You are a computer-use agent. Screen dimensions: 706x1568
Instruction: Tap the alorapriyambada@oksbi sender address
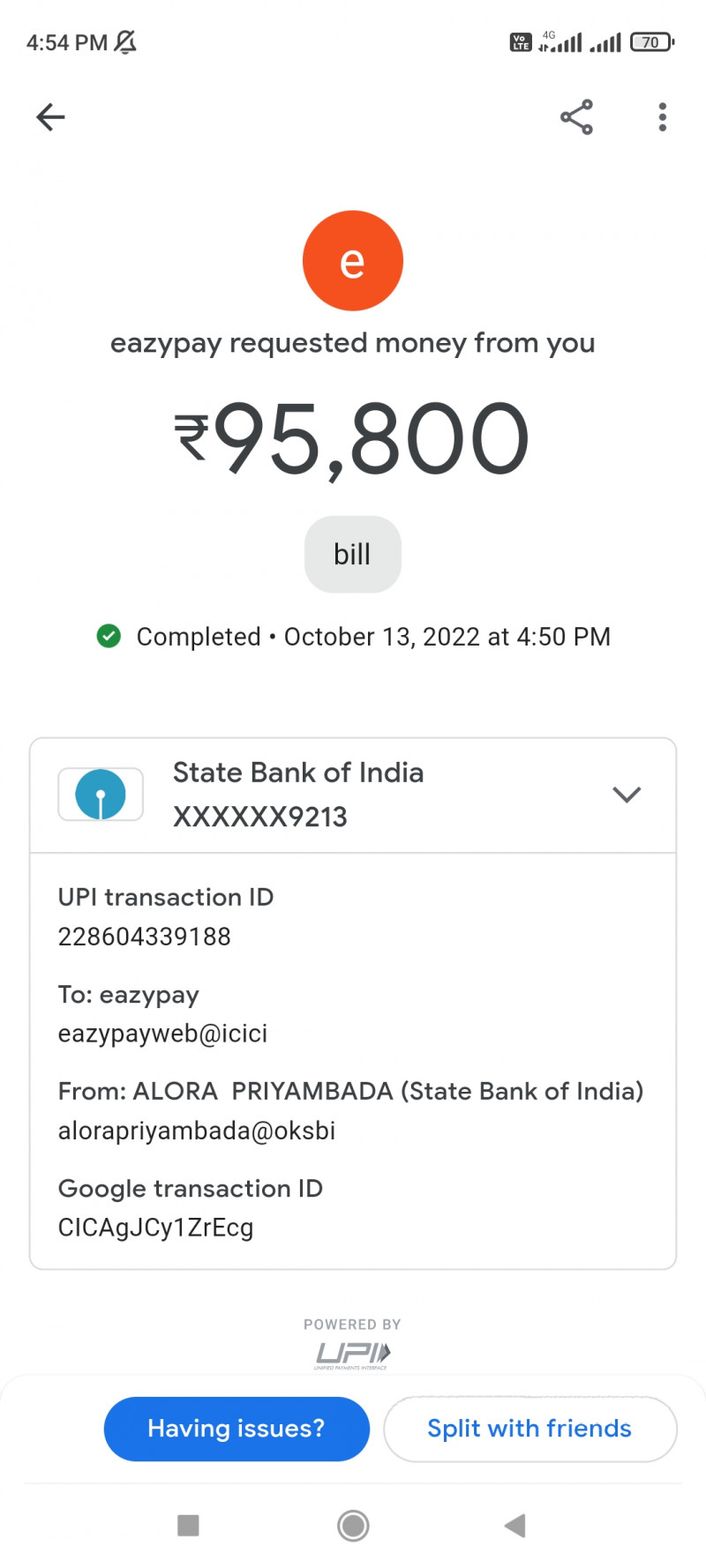click(x=197, y=1131)
